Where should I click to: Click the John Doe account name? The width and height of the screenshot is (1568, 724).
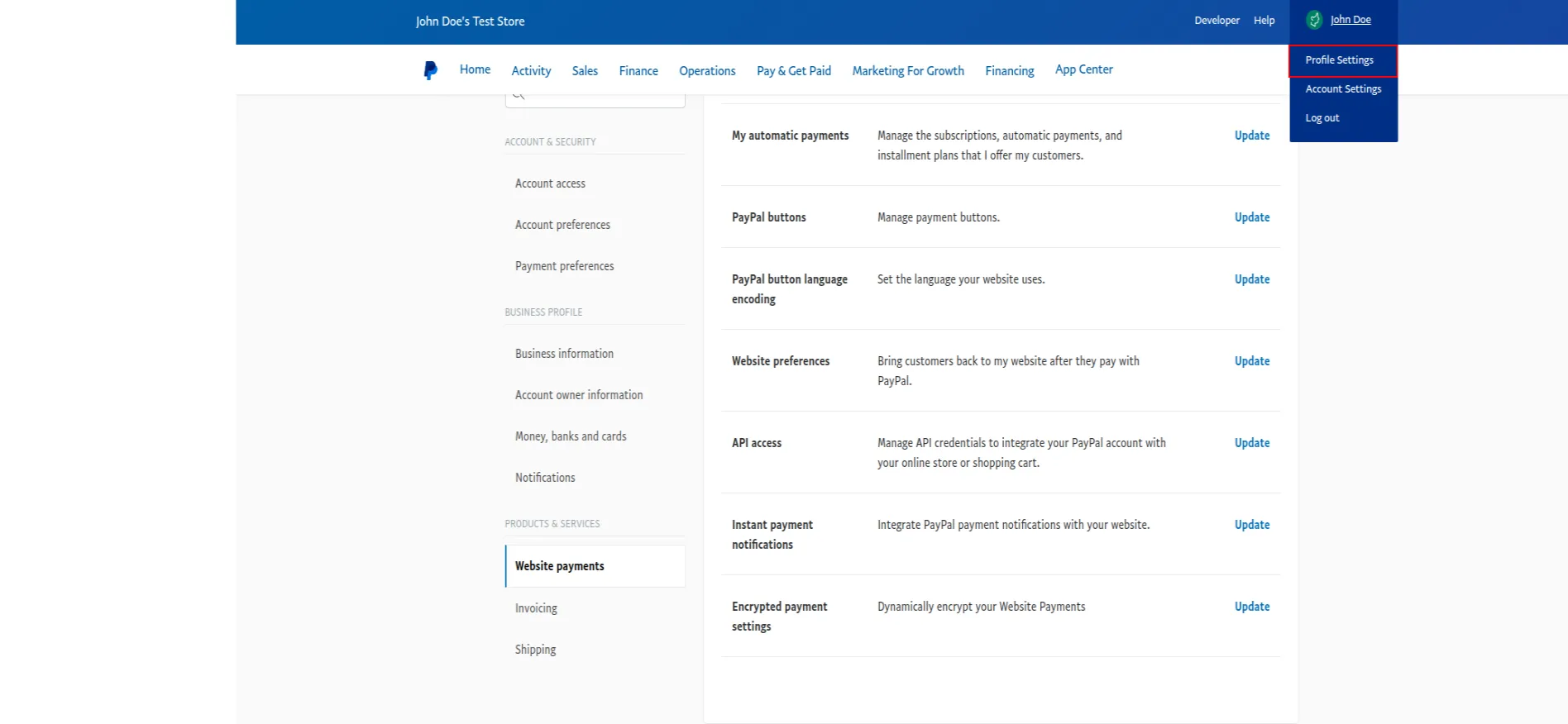point(1350,20)
